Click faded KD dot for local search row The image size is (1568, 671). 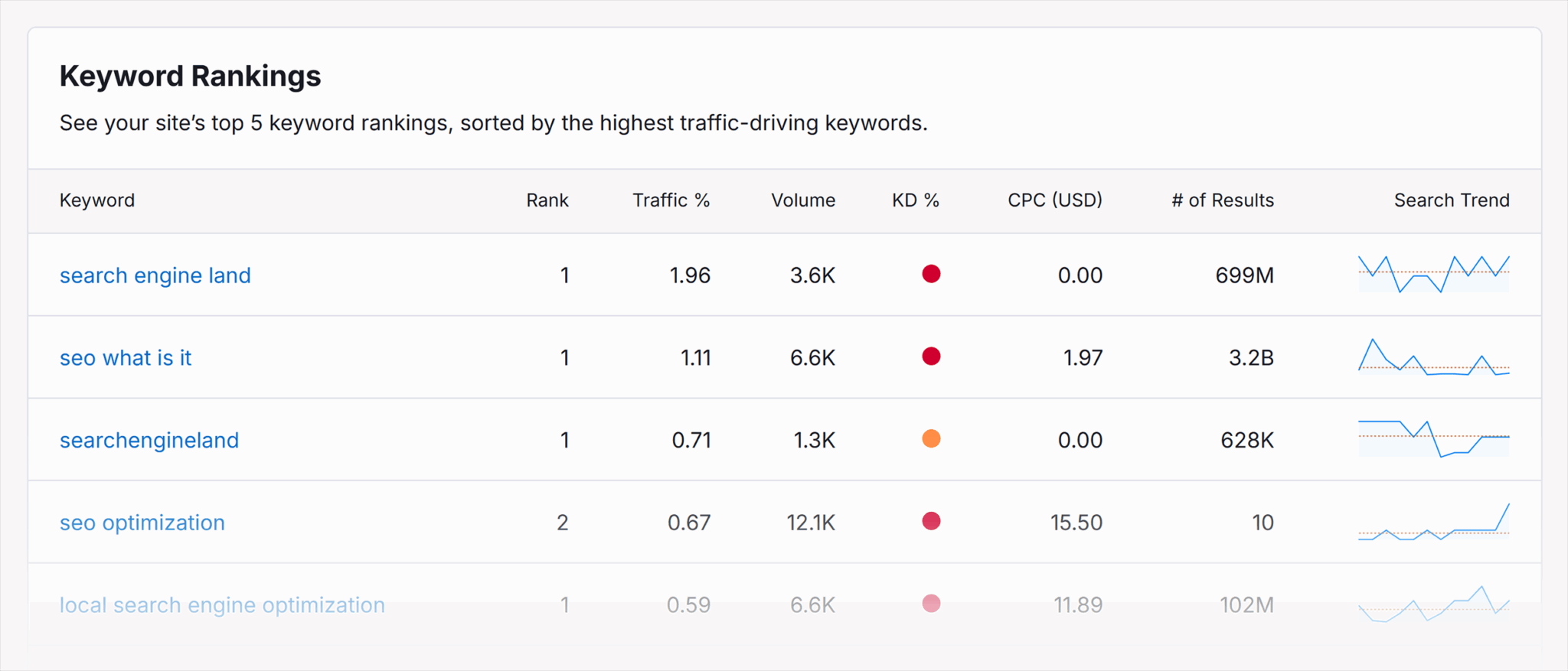[931, 604]
